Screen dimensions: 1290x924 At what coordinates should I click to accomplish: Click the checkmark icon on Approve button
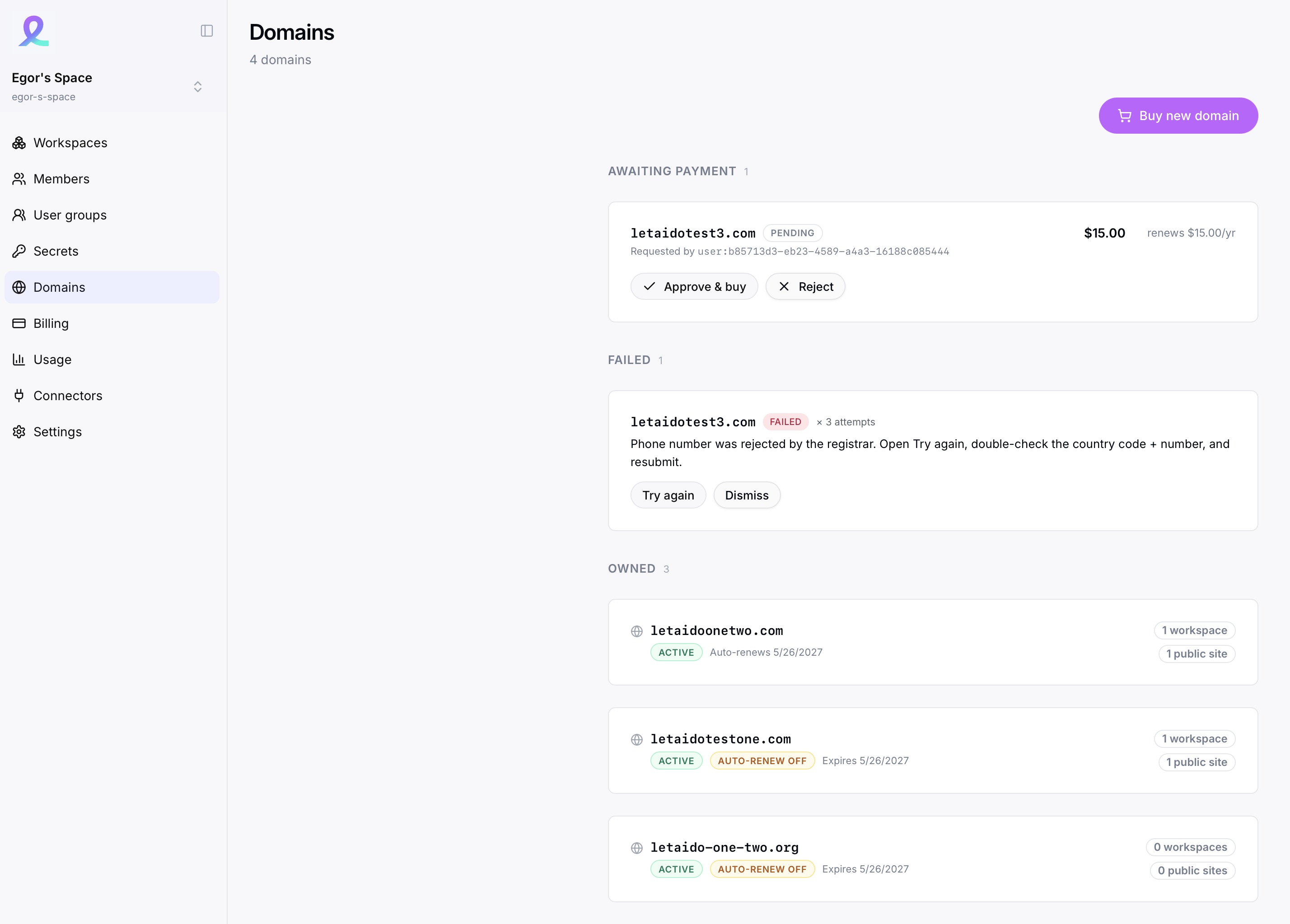[x=650, y=287]
